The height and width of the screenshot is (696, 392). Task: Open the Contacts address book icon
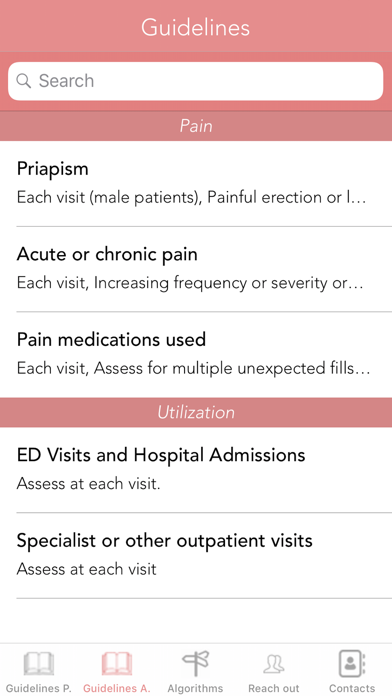352,664
